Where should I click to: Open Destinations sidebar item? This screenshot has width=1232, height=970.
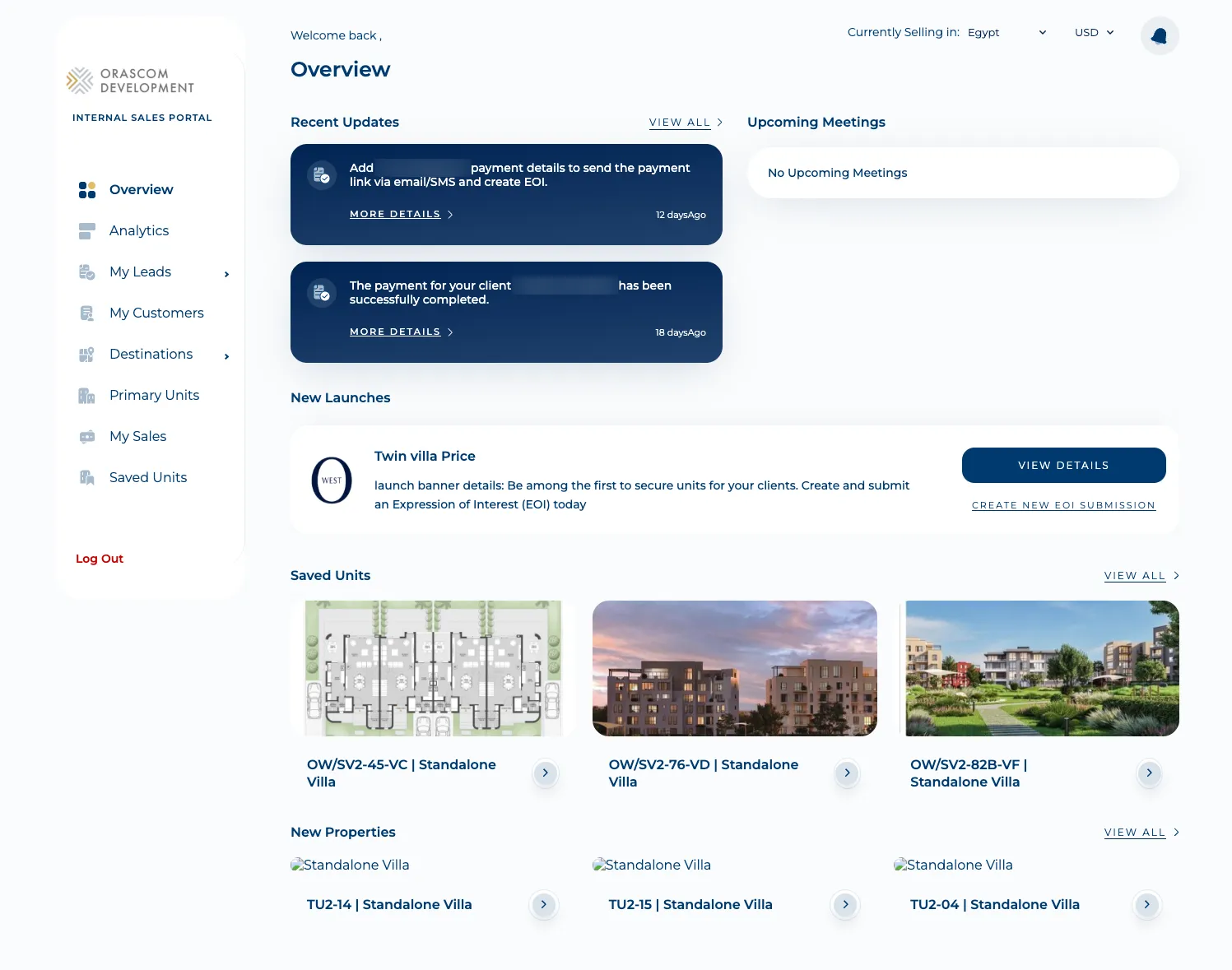pos(151,355)
